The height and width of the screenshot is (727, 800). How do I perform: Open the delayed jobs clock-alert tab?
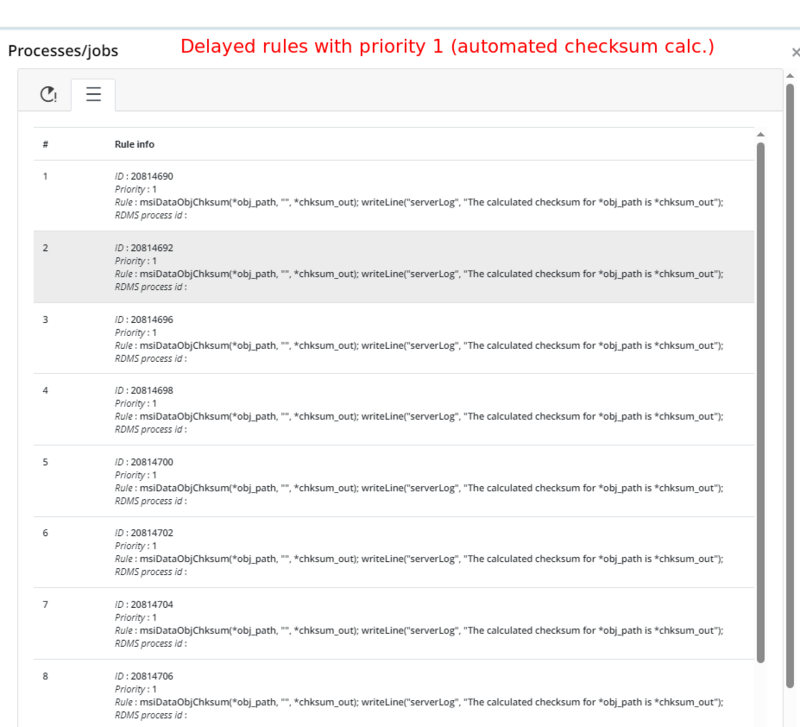(x=49, y=94)
